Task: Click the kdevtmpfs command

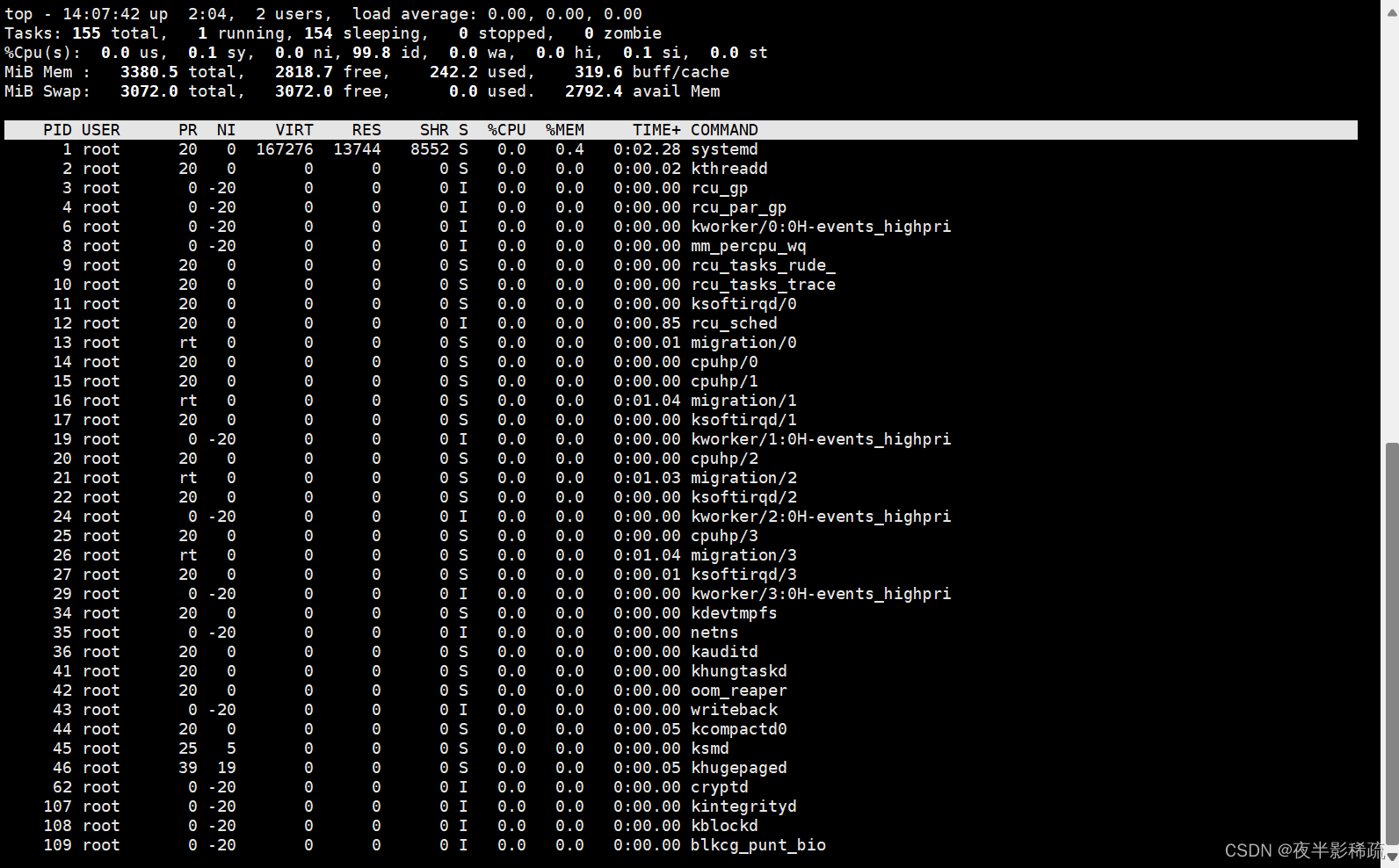Action: click(734, 613)
